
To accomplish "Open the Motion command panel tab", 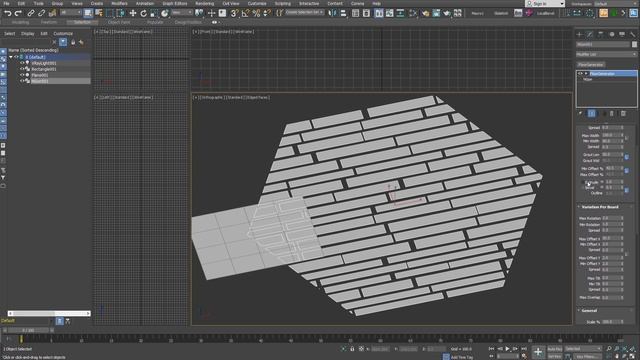I will pyautogui.click(x=611, y=34).
